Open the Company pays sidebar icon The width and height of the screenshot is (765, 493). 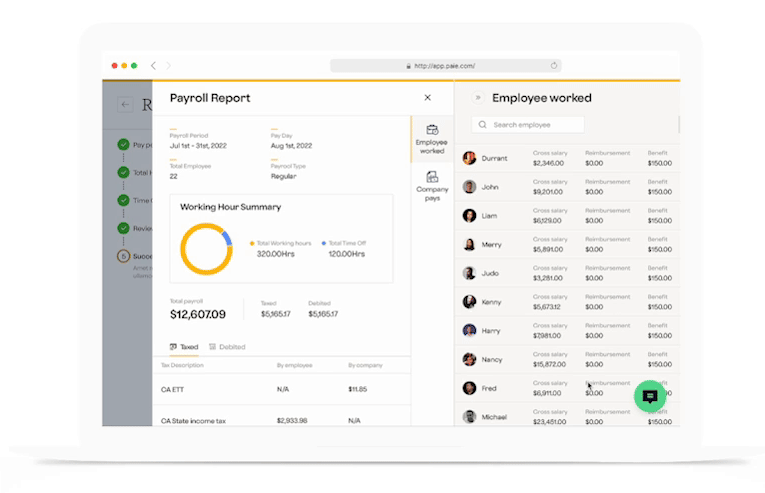click(x=432, y=186)
